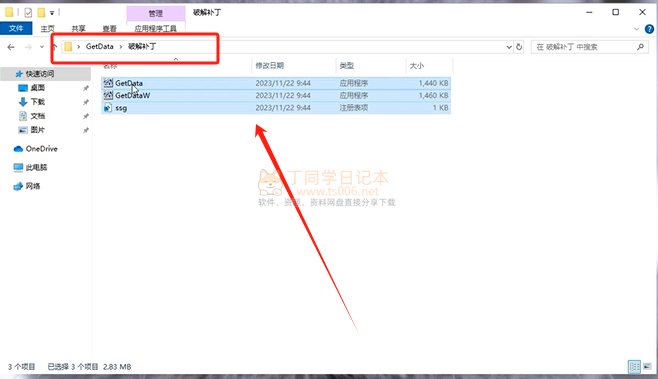The width and height of the screenshot is (658, 379).
Task: Sort by 大小 column header
Action: pyautogui.click(x=417, y=65)
